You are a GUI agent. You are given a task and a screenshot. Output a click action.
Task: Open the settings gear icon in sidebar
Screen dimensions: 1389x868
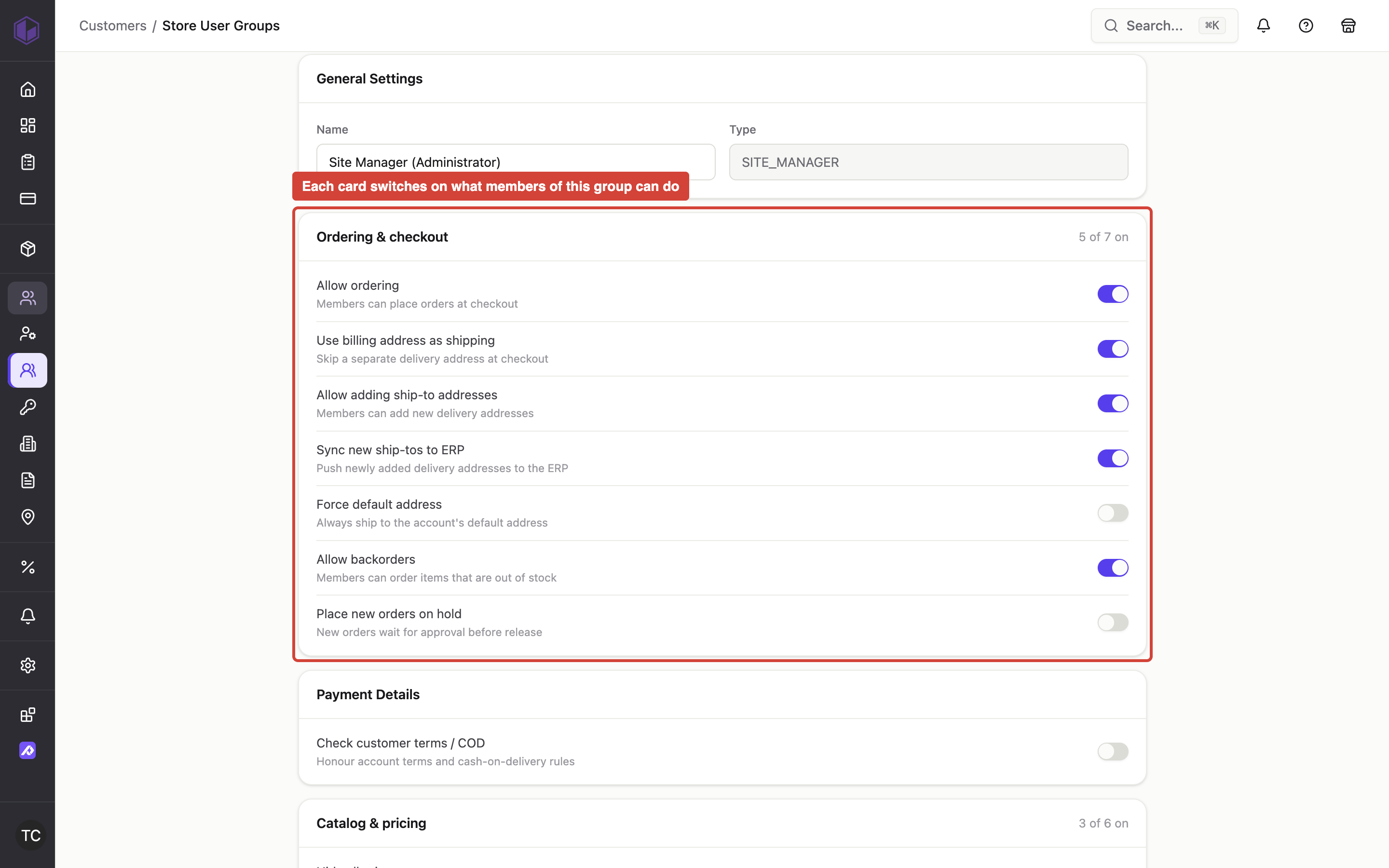[27, 665]
